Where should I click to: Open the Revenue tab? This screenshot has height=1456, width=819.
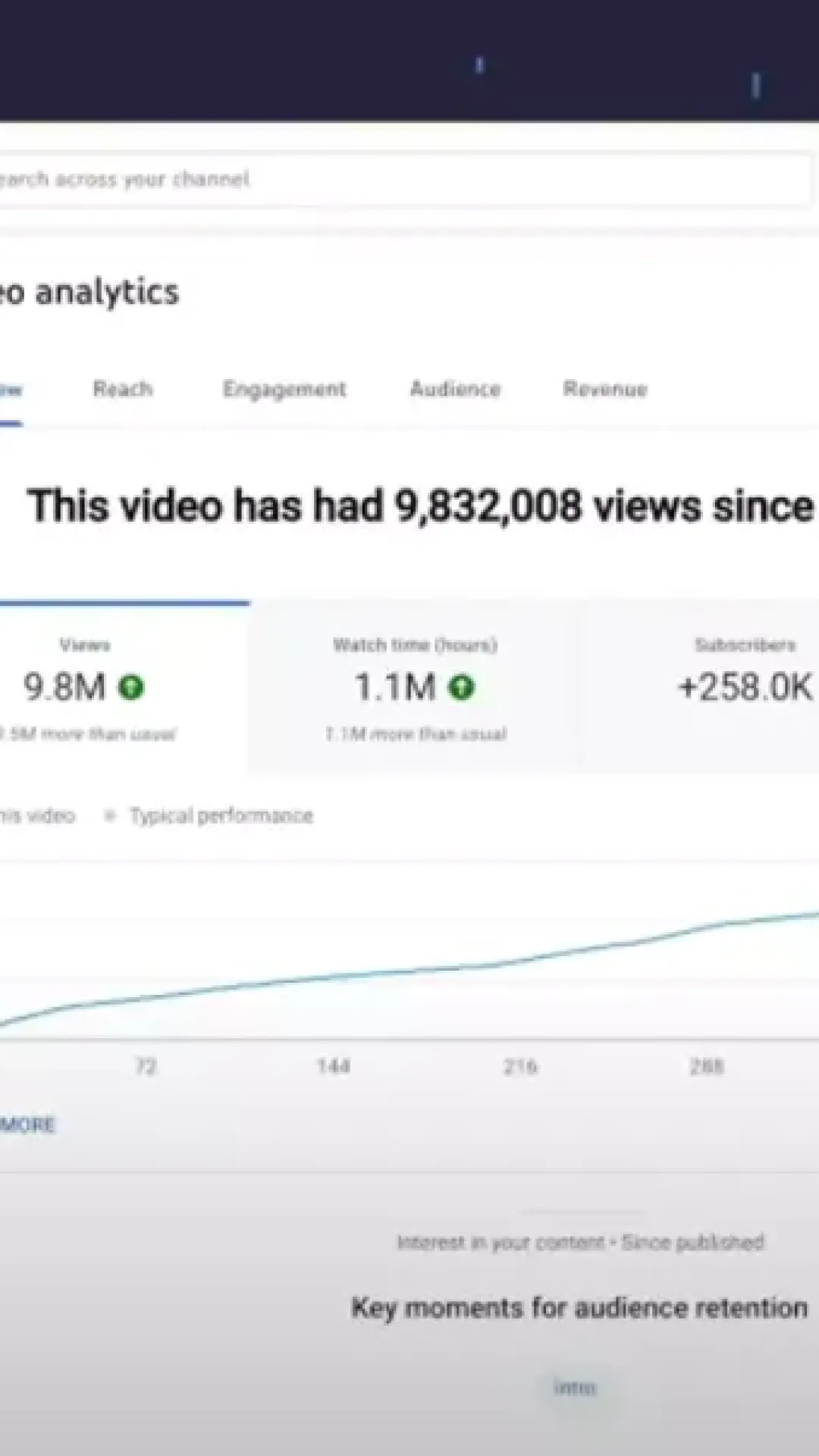604,390
